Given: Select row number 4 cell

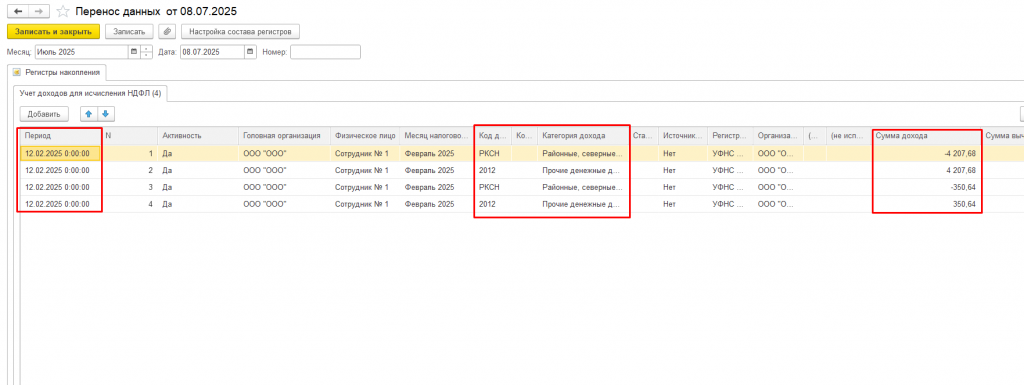Looking at the screenshot, I should click(129, 204).
